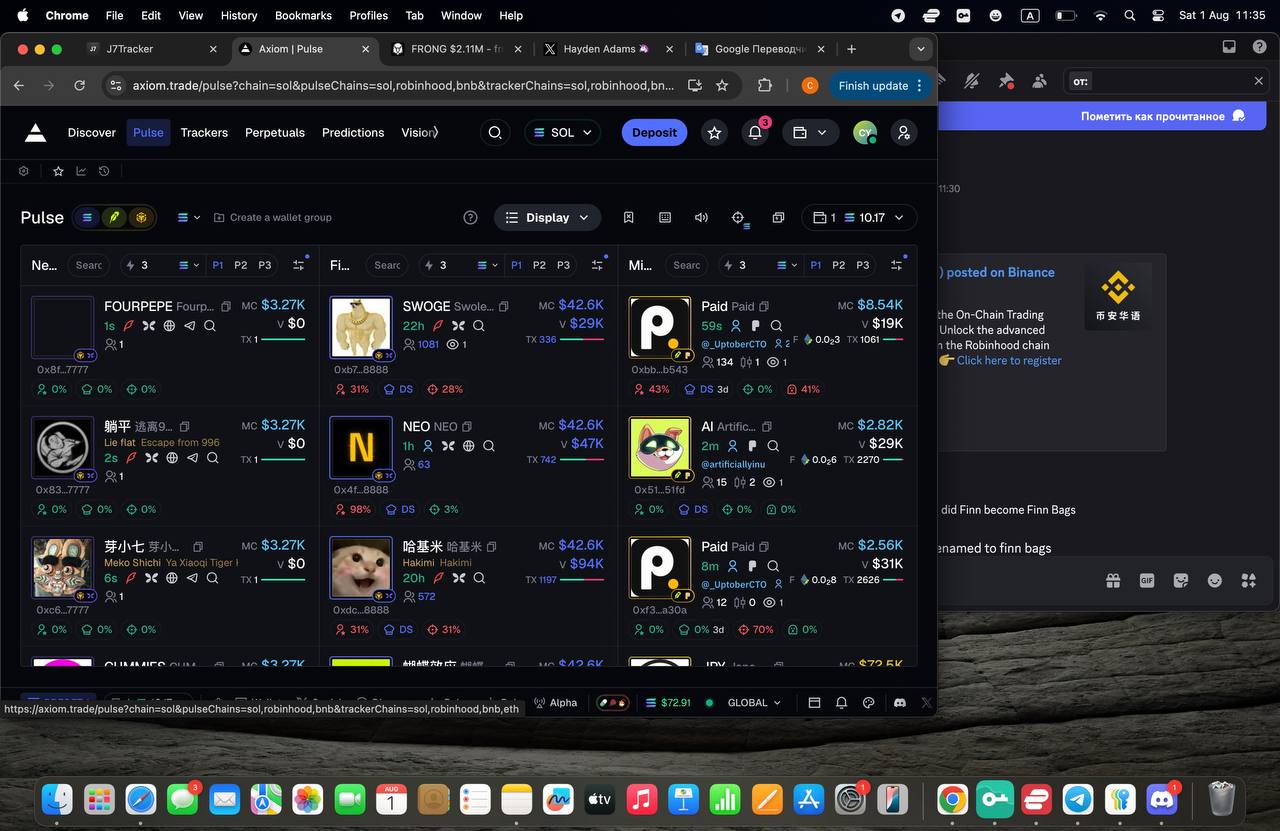
Task: Open the Discord icon in Axiom footer
Action: (x=900, y=703)
